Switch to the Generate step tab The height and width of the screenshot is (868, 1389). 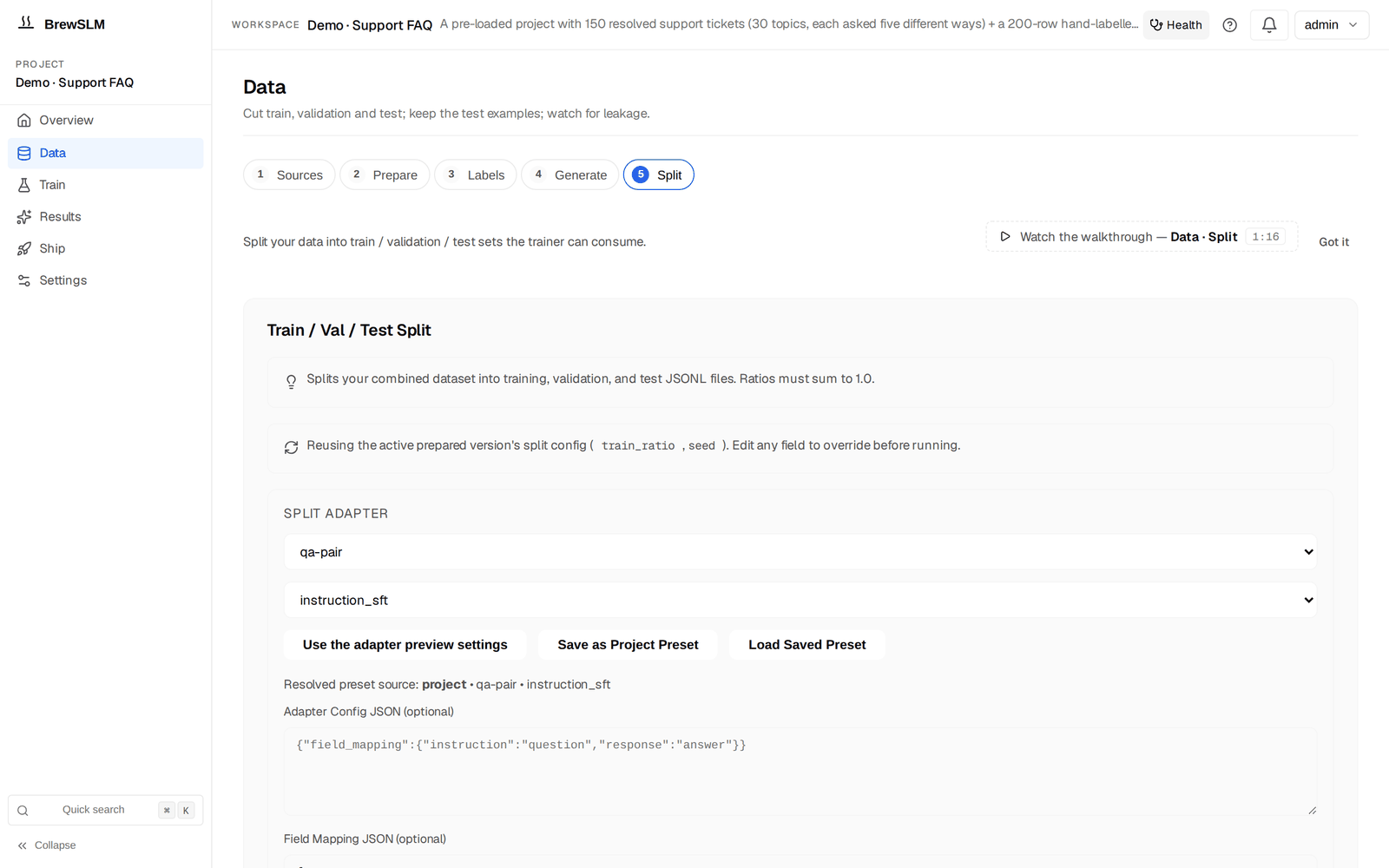tap(569, 174)
